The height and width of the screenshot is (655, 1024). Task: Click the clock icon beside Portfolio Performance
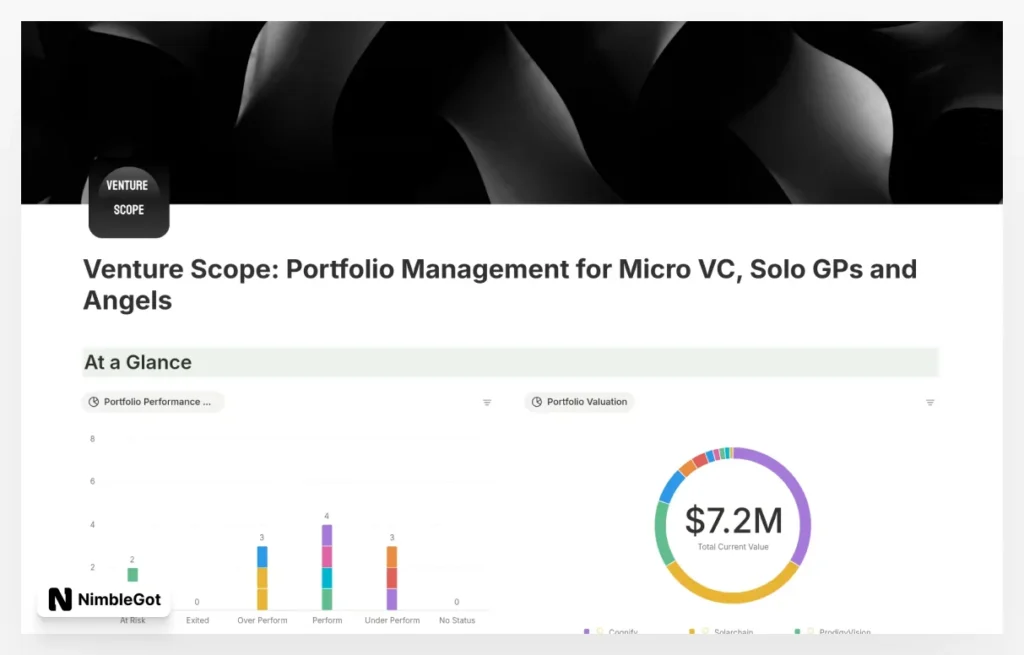point(94,402)
